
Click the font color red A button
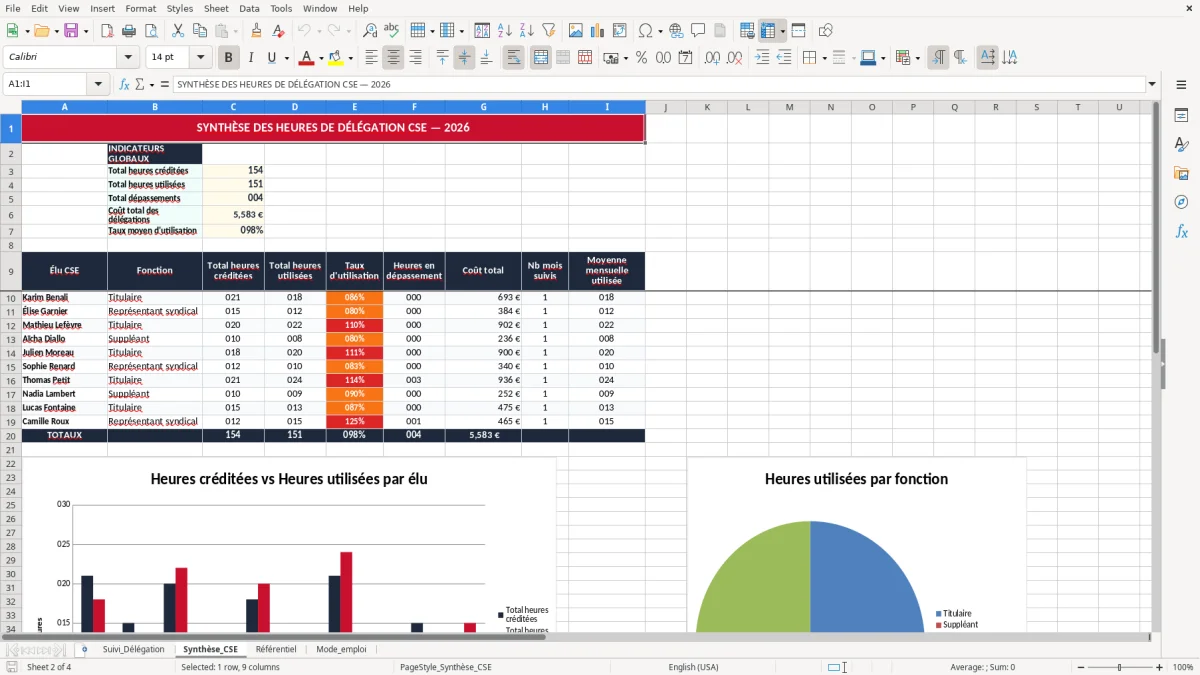(x=306, y=58)
